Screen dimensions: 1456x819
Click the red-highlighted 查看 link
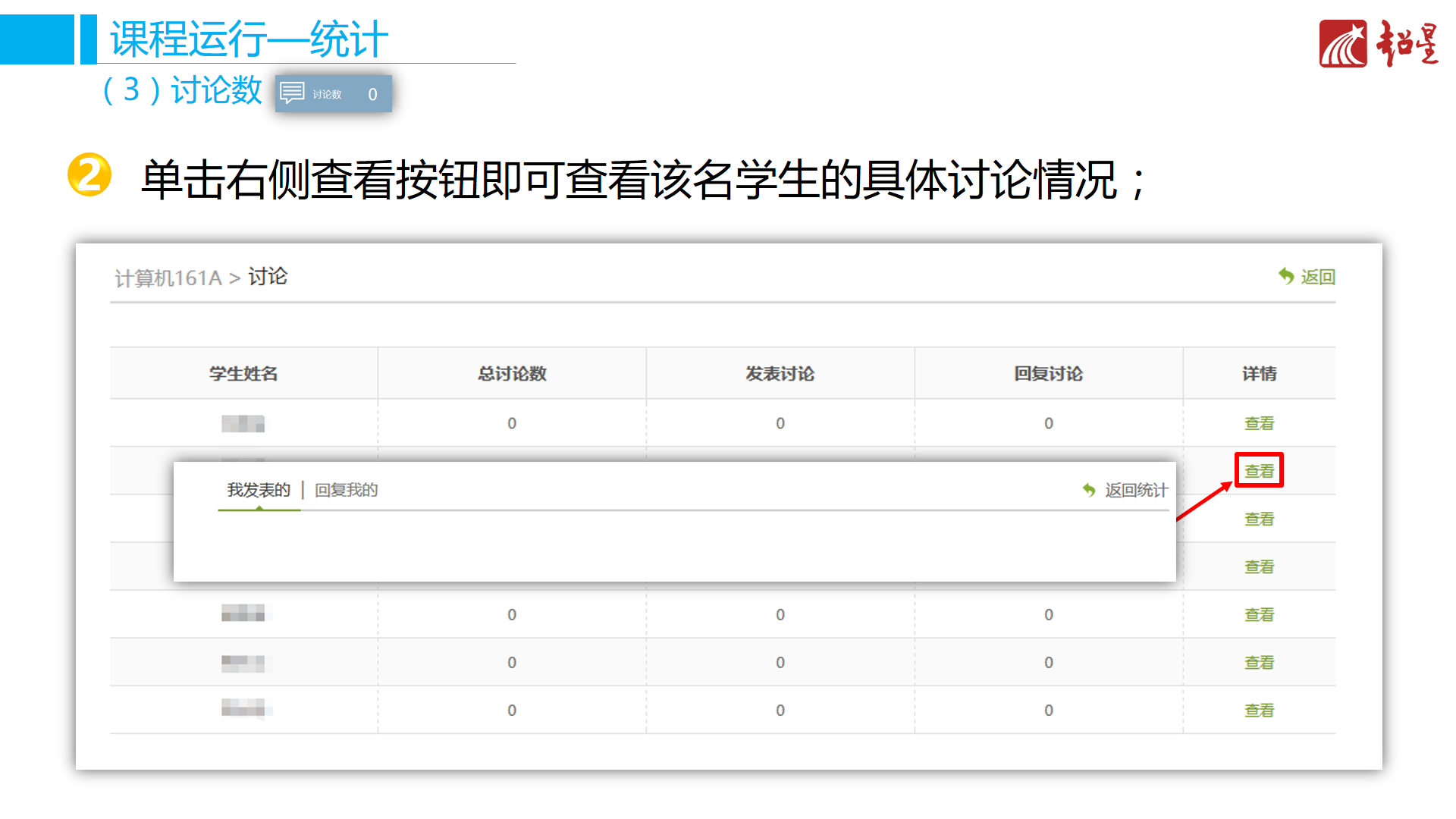pyautogui.click(x=1259, y=471)
